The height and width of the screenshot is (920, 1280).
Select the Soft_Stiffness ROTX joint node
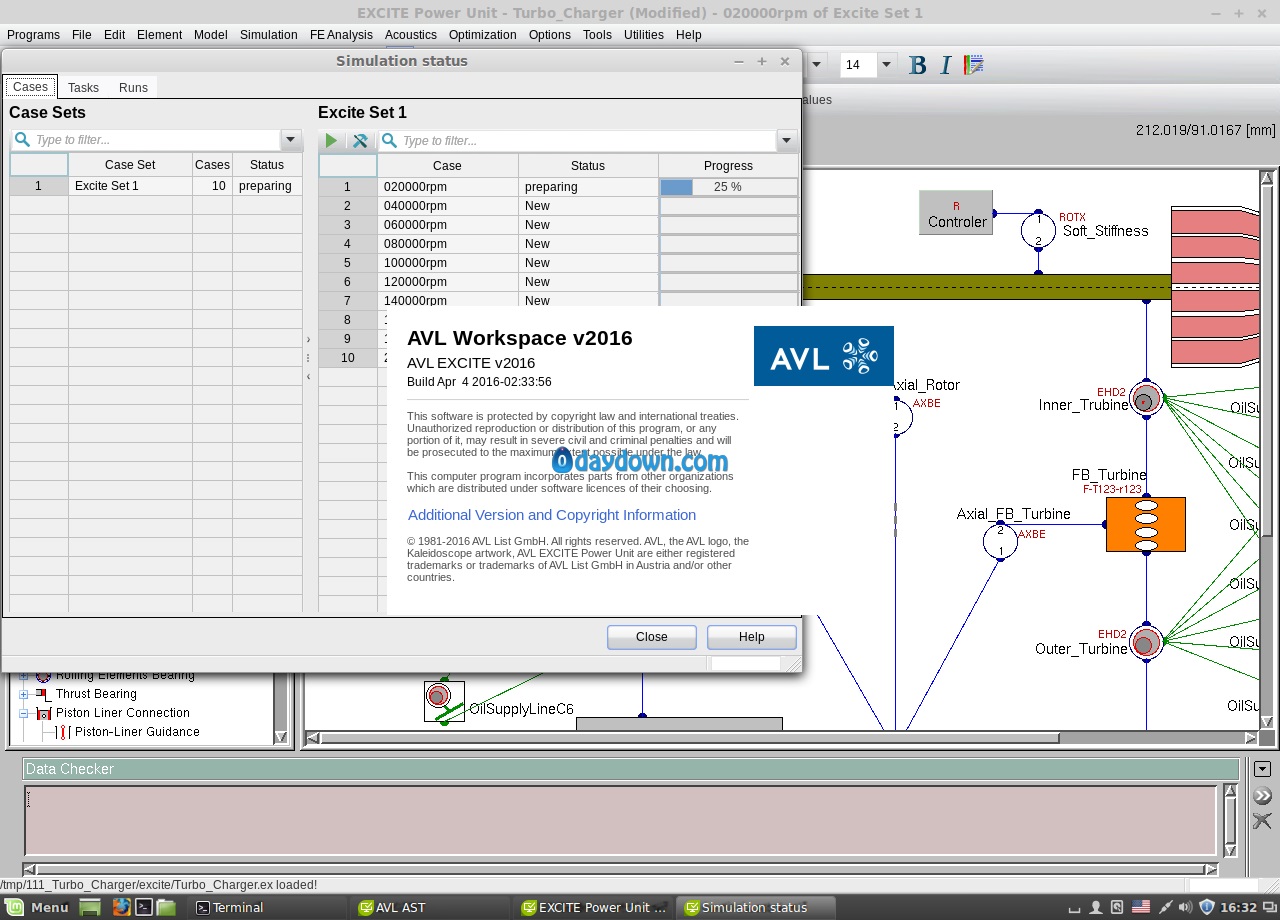point(1038,230)
